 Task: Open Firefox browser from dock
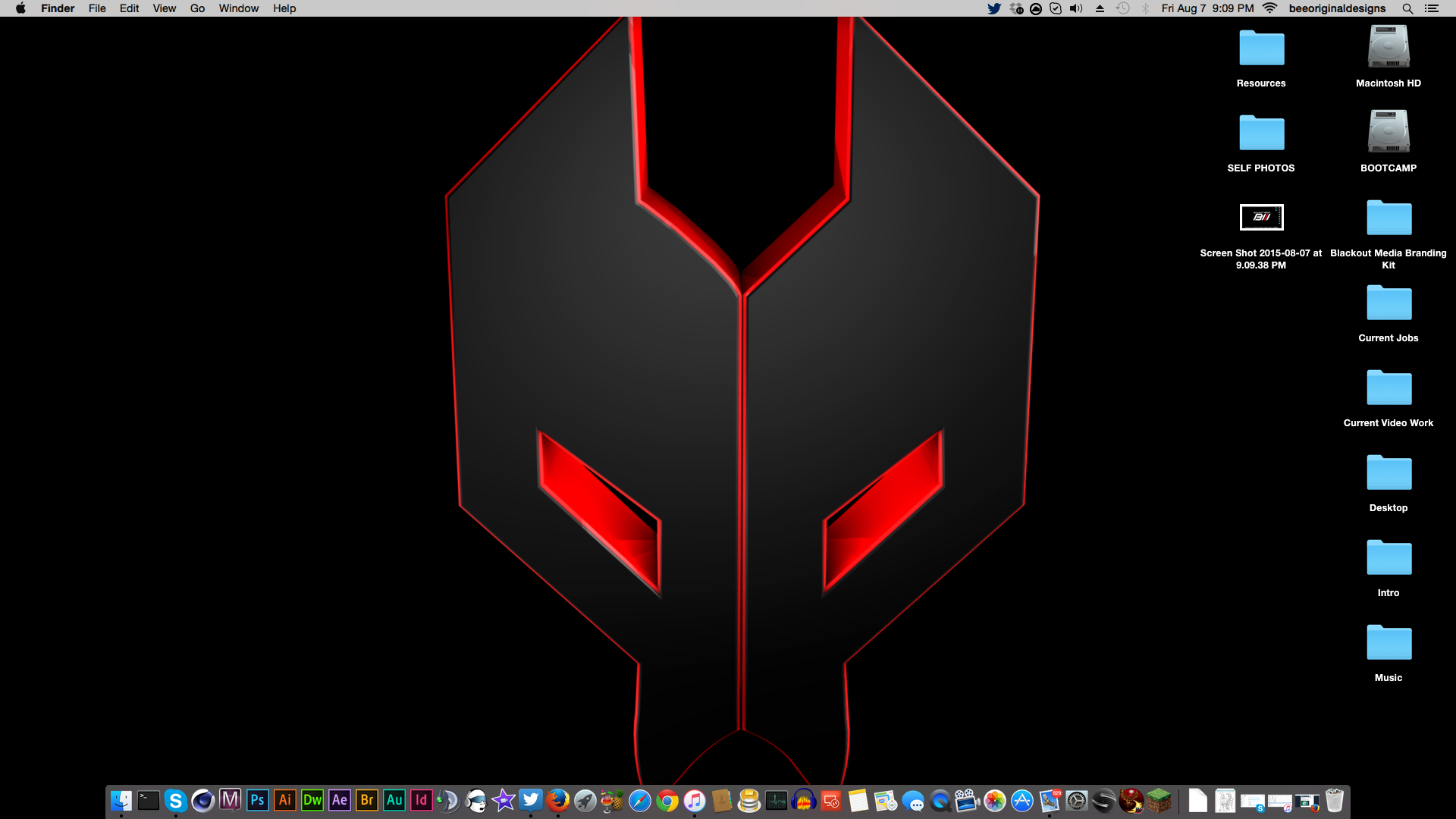[558, 801]
